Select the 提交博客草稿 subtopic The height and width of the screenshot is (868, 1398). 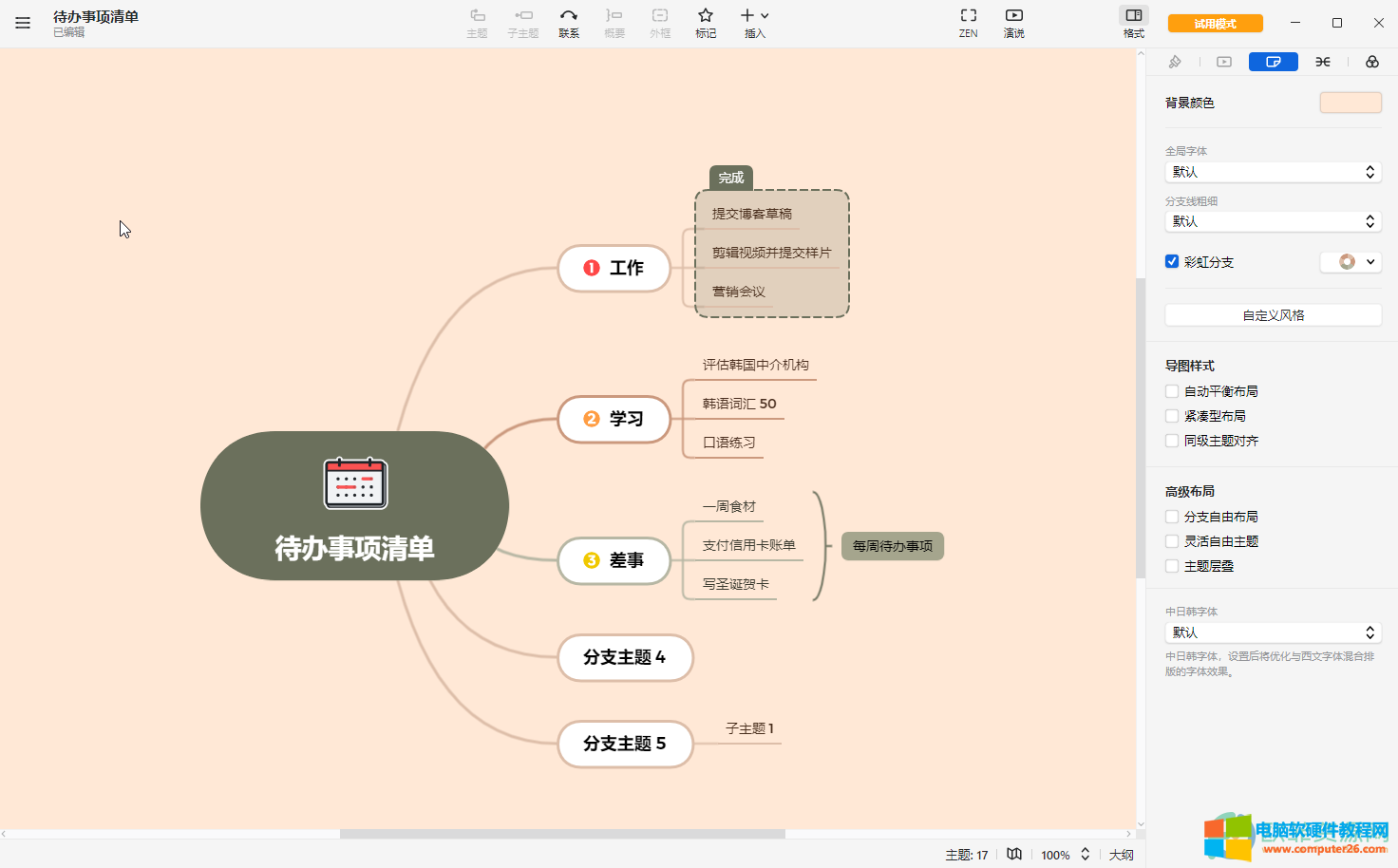point(752,214)
